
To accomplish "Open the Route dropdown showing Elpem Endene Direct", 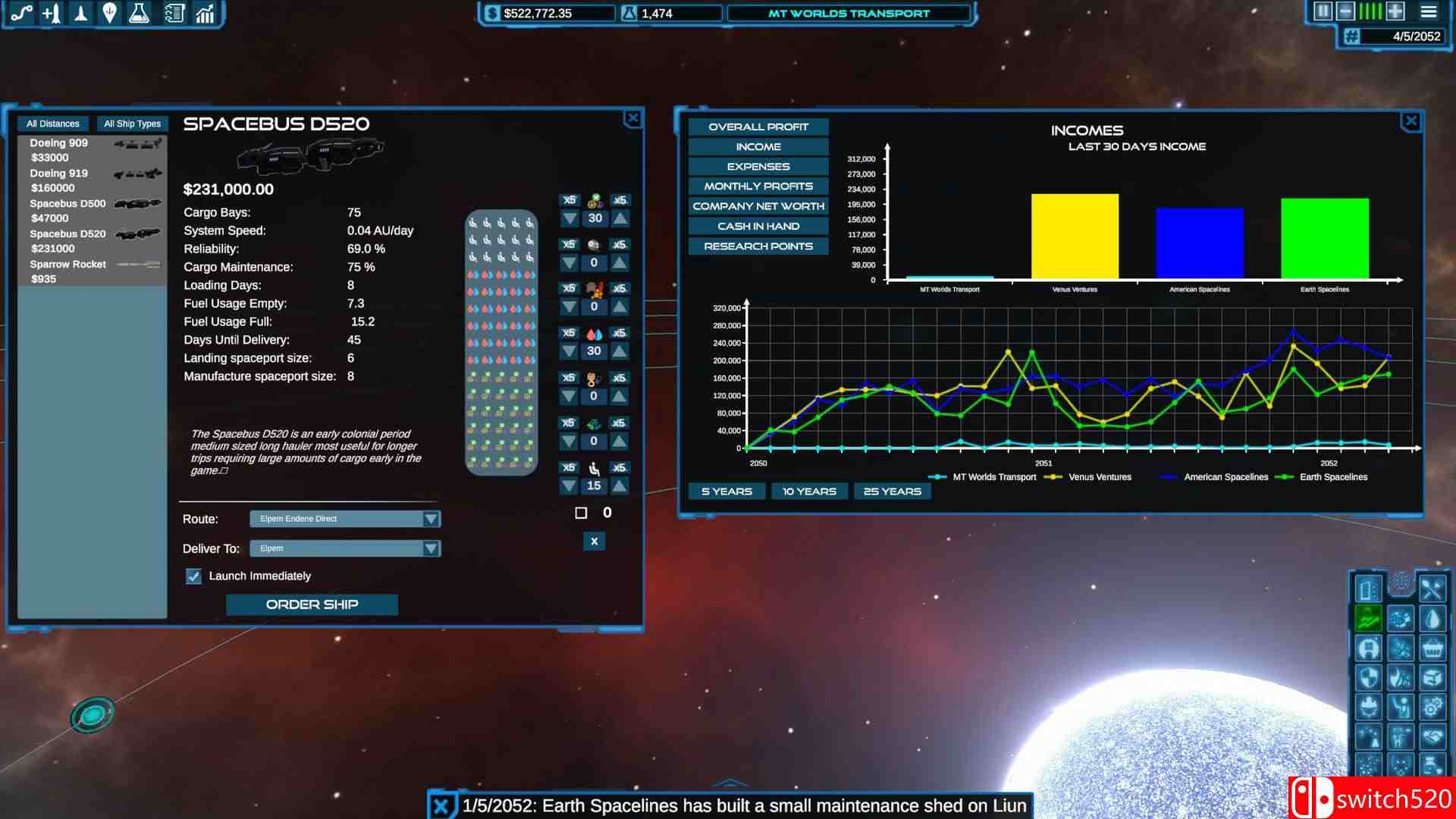I will coord(345,519).
